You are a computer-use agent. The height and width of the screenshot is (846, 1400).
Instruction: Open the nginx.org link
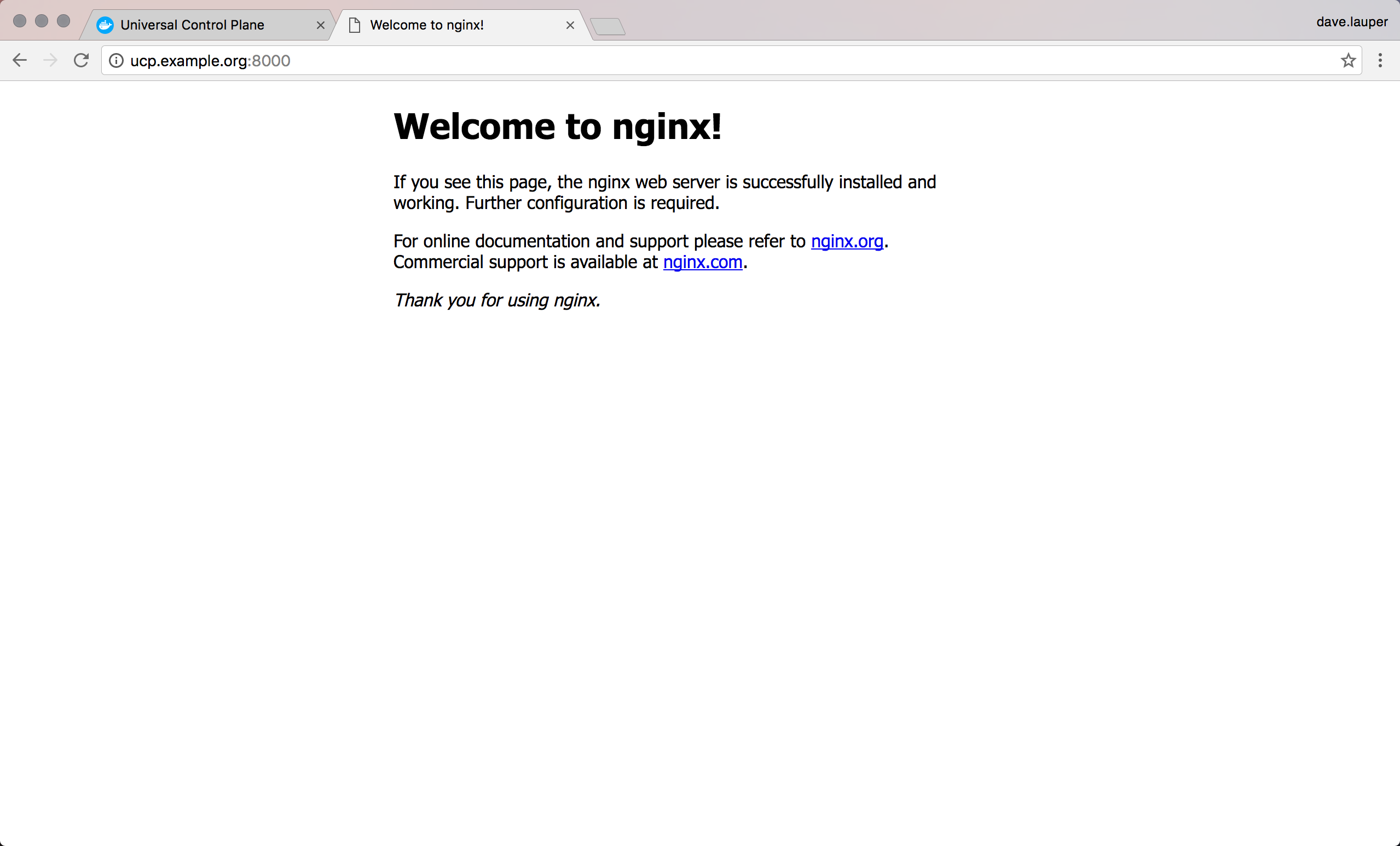pyautogui.click(x=847, y=241)
